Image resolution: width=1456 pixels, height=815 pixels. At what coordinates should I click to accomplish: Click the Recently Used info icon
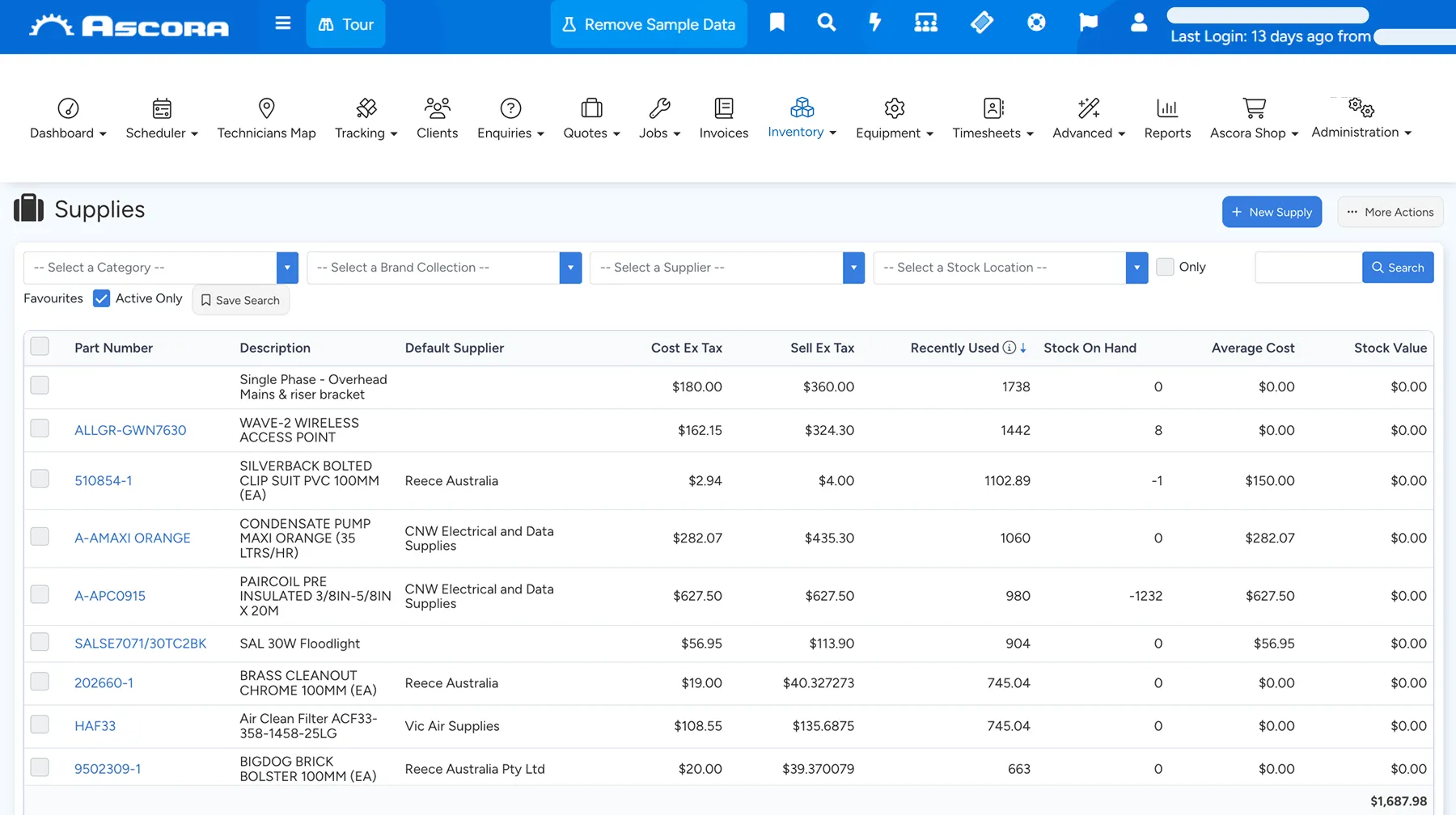(x=1009, y=348)
